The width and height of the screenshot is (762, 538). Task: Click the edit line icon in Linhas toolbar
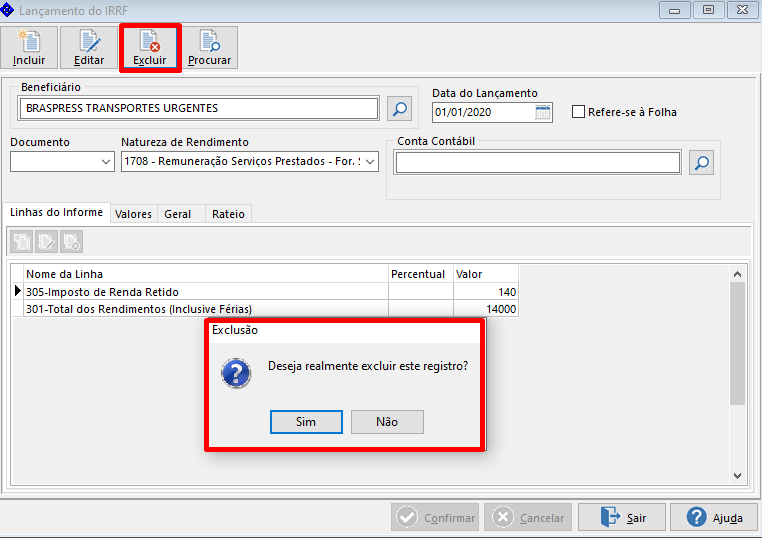pyautogui.click(x=47, y=242)
